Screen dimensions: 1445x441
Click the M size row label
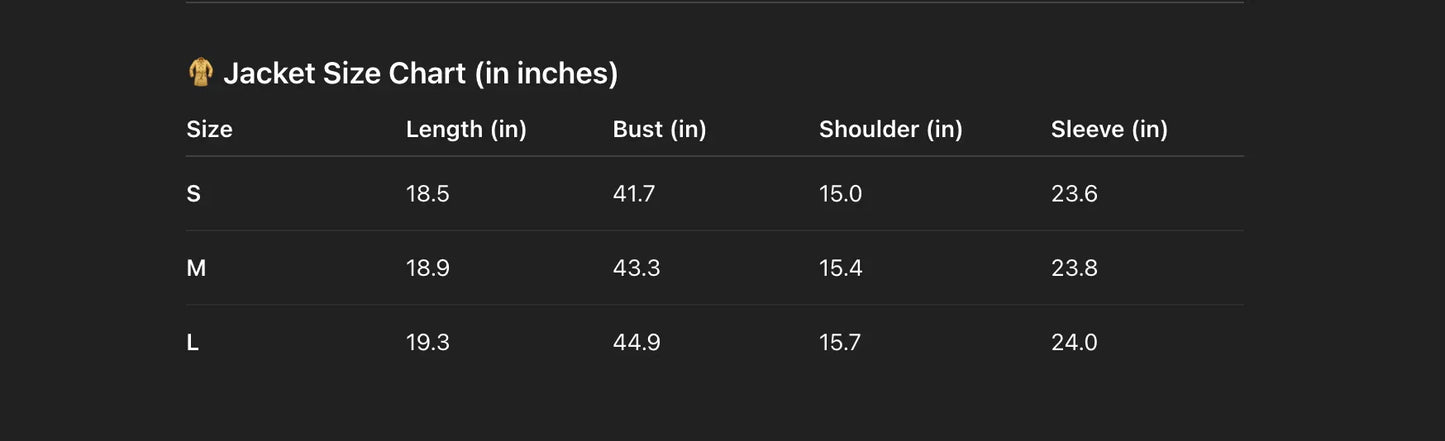196,268
